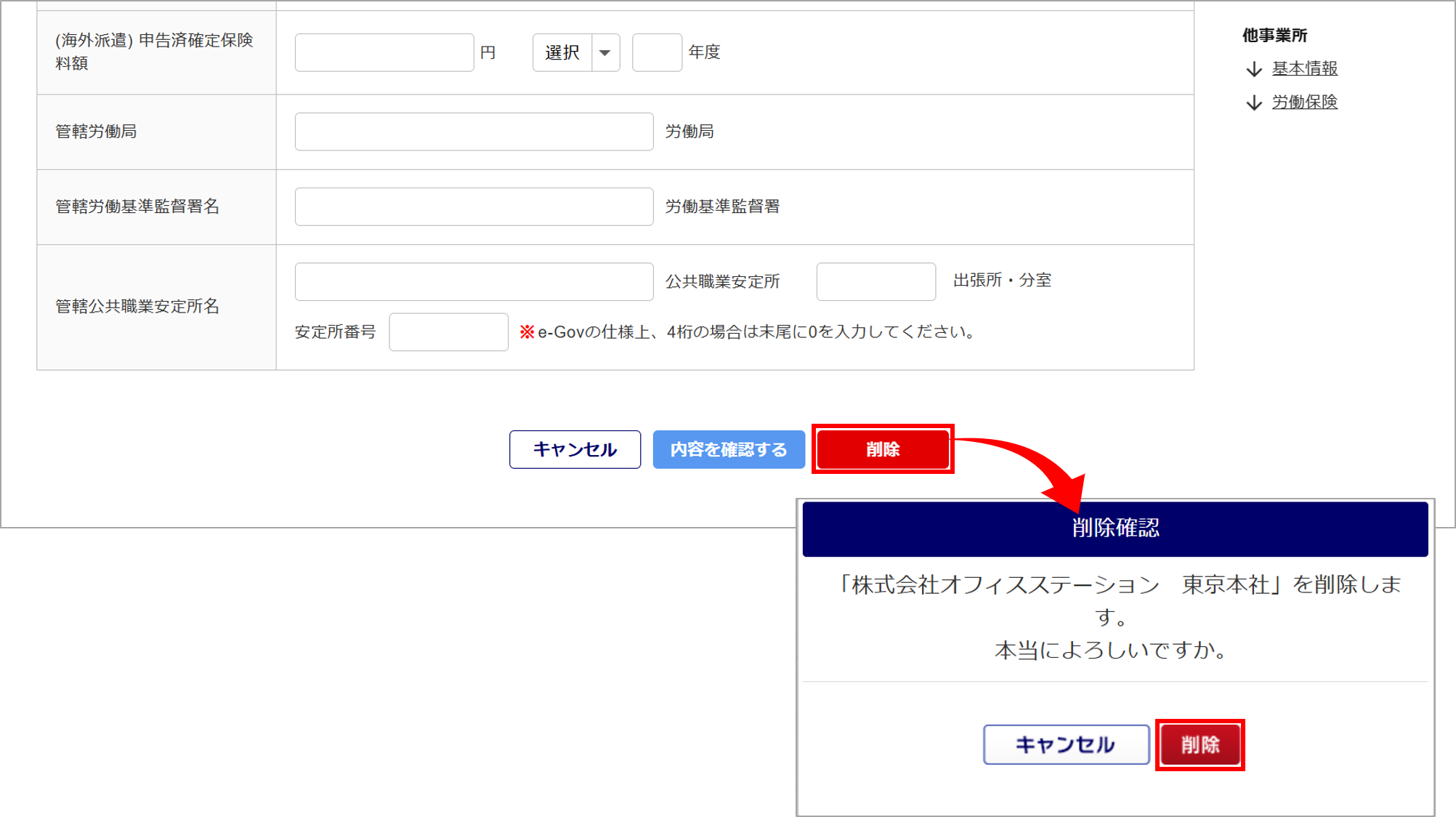The image size is (1456, 817).
Task: Focus the 公共職業安定所 name input
Action: pos(474,281)
